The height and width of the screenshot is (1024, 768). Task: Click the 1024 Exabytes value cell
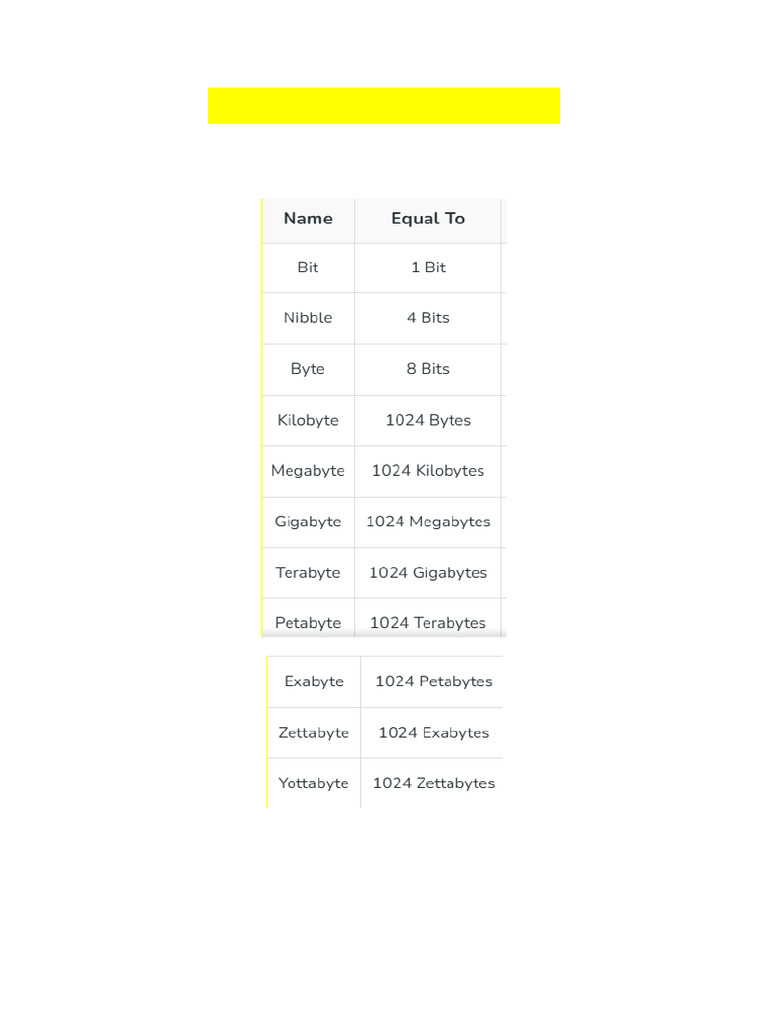[434, 733]
